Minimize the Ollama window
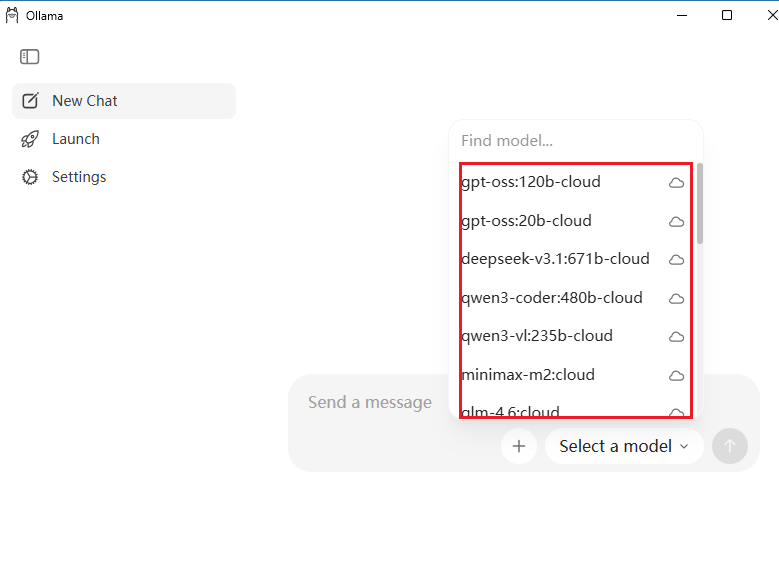 pos(682,15)
